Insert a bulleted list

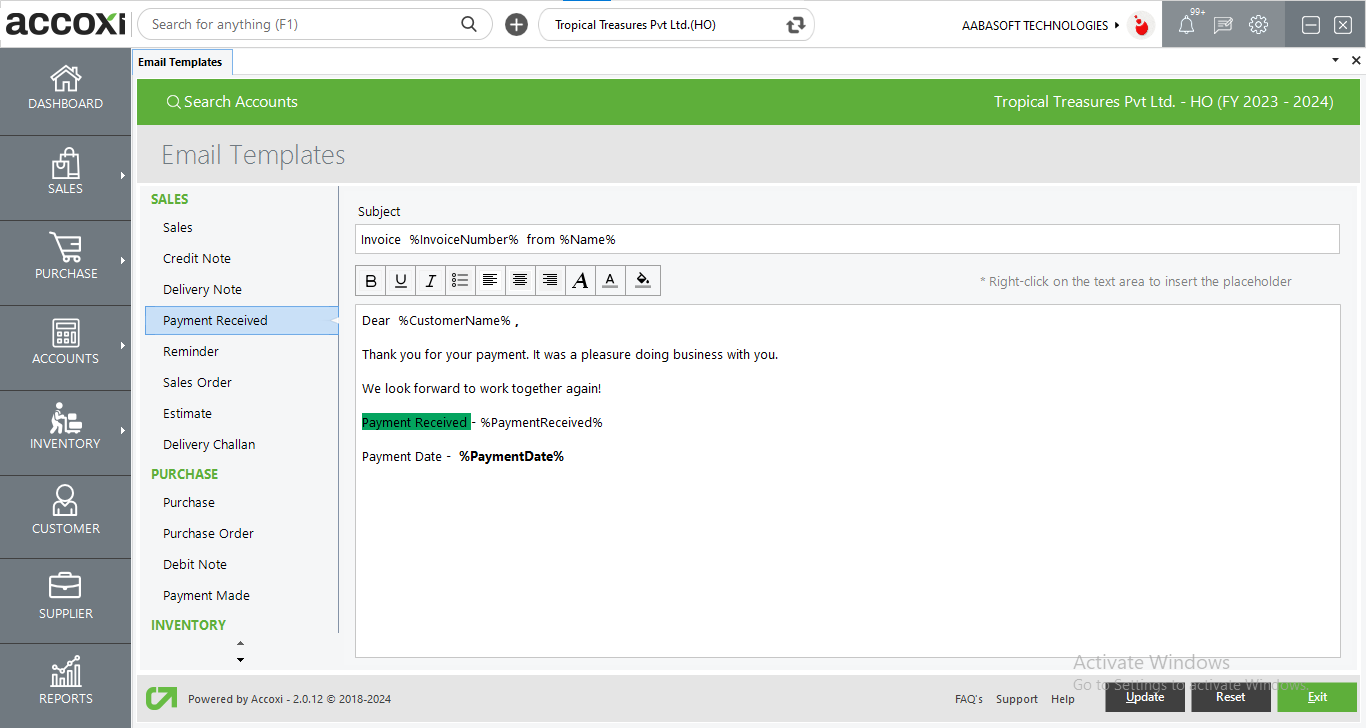pyautogui.click(x=460, y=281)
